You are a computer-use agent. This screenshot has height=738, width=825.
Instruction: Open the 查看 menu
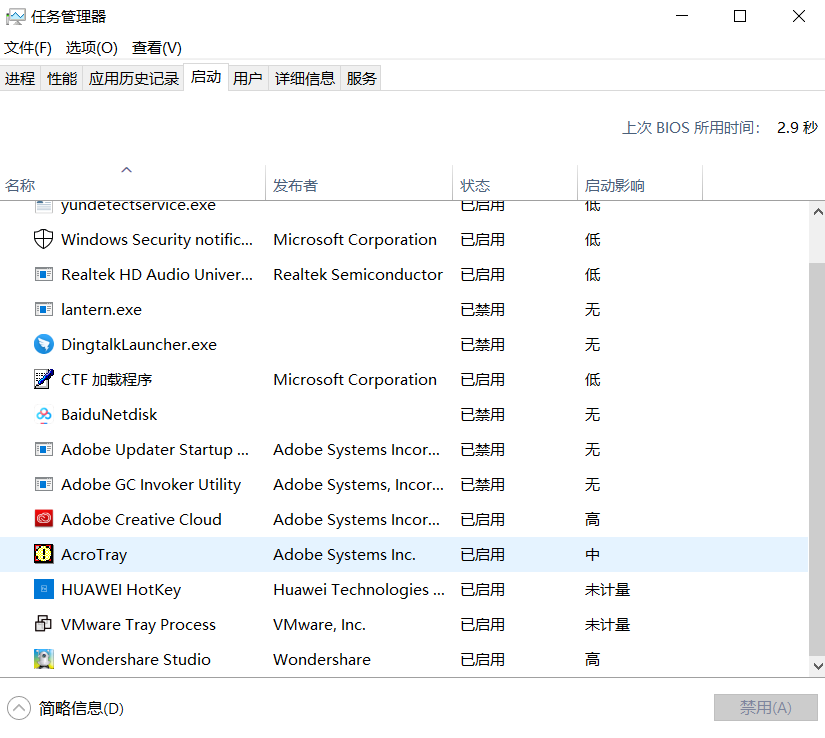click(155, 47)
